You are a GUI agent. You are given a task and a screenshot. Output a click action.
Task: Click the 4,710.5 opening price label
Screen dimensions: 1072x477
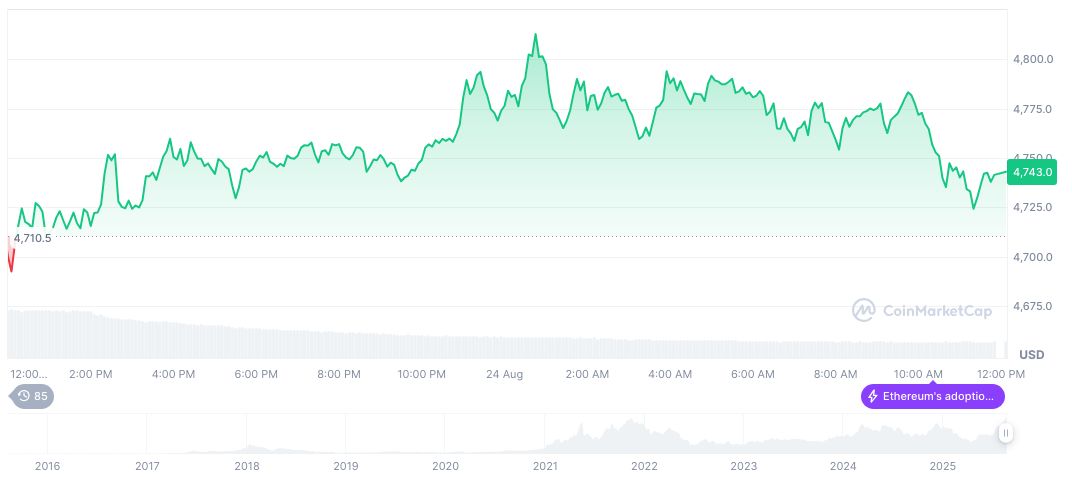coord(33,238)
